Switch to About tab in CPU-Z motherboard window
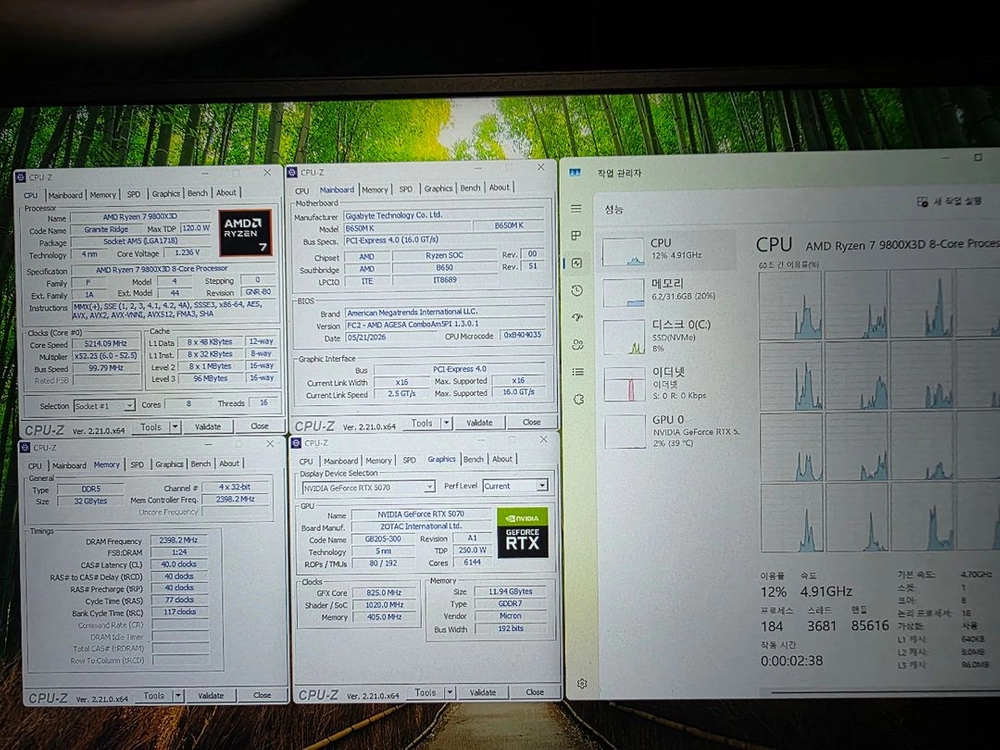This screenshot has width=1000, height=750. [499, 188]
